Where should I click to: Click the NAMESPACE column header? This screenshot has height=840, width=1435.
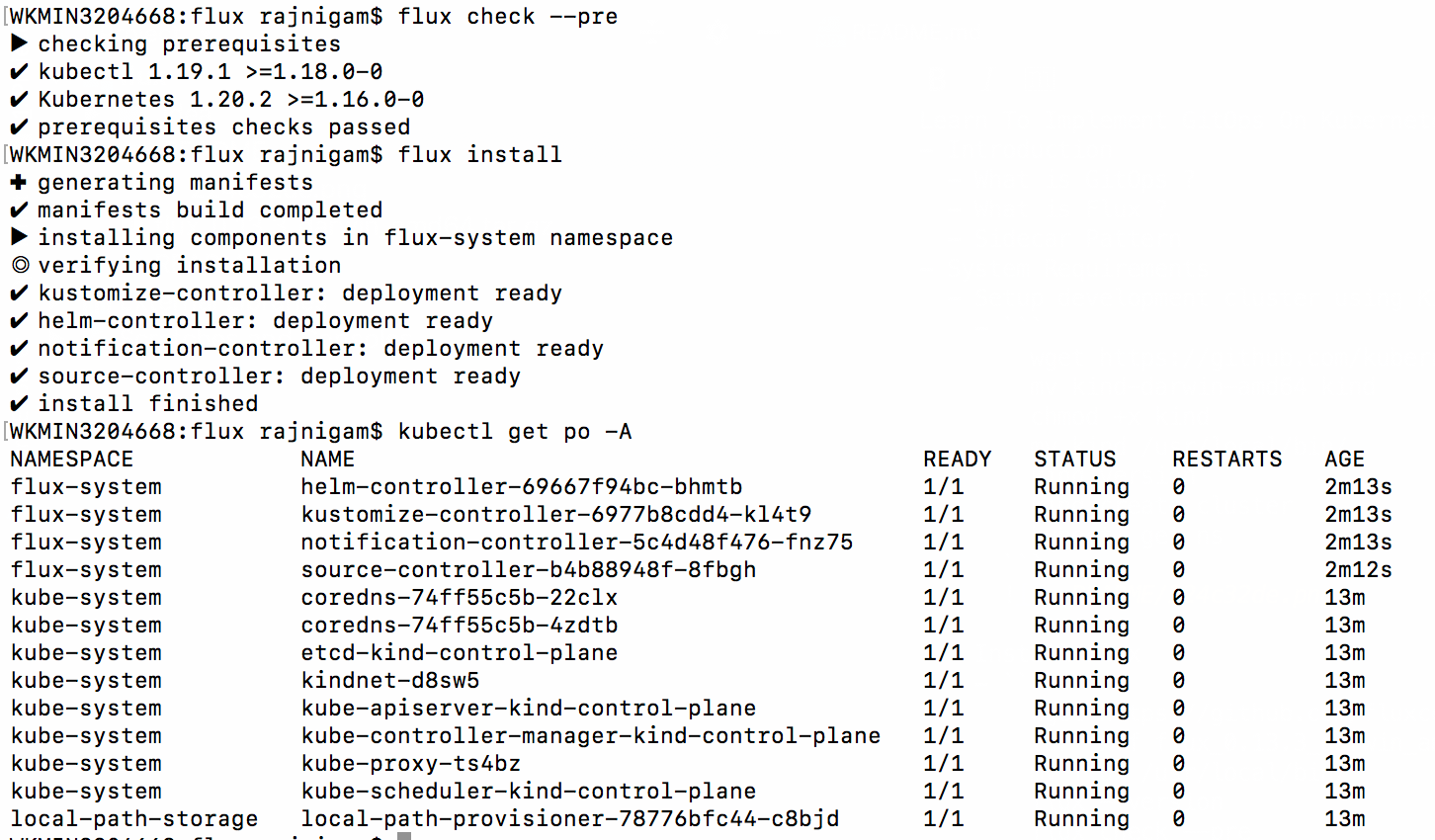pyautogui.click(x=71, y=460)
